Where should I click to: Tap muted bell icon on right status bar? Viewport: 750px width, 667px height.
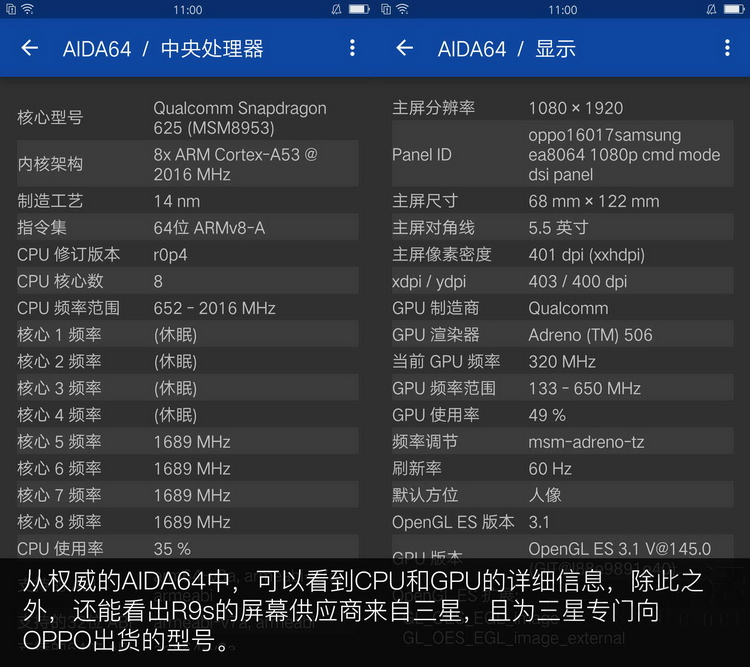pos(711,9)
